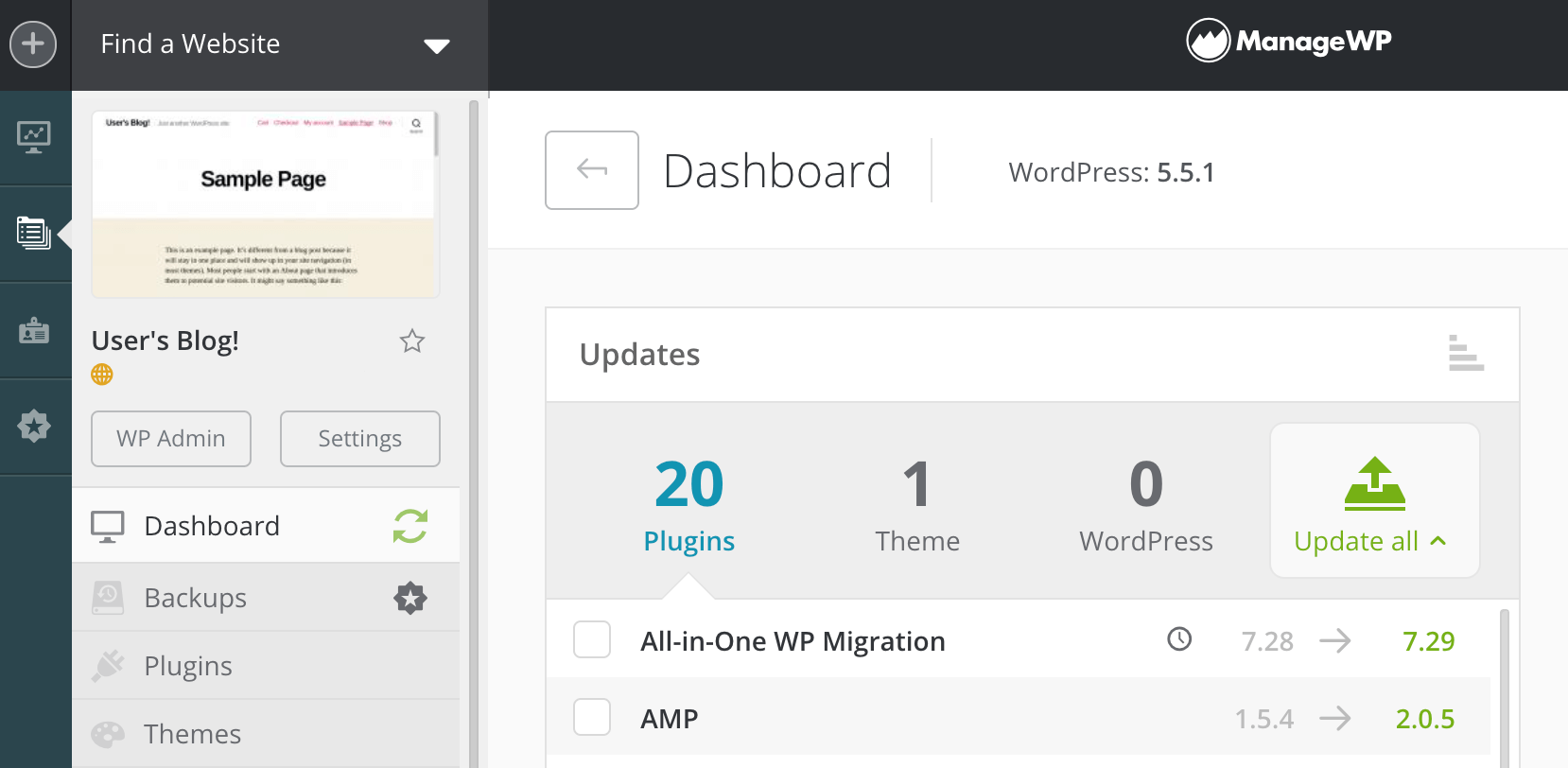
Task: Click the 1.5.4 current version text
Action: [1264, 719]
